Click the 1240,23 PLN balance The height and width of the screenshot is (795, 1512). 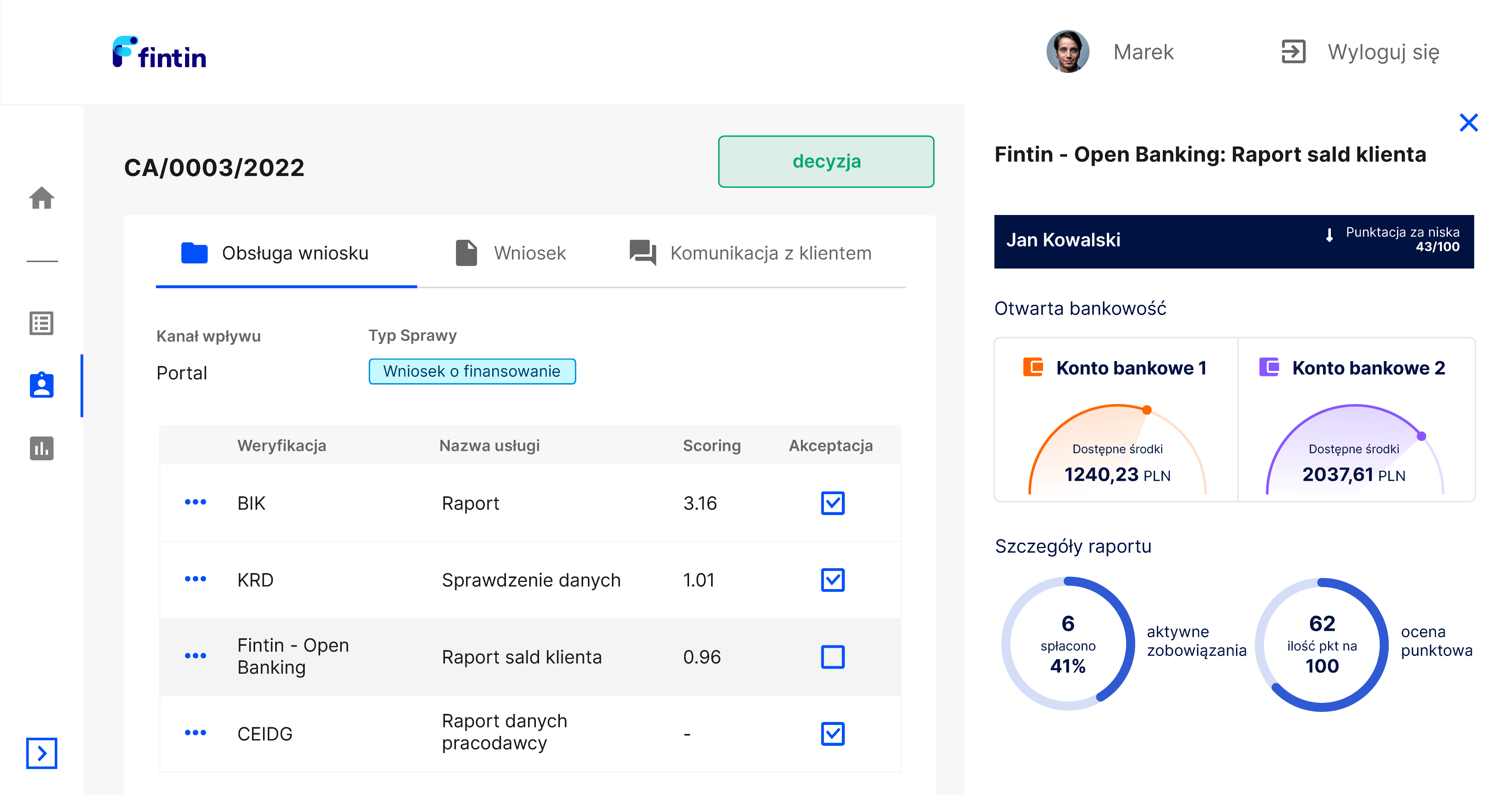point(1117,474)
